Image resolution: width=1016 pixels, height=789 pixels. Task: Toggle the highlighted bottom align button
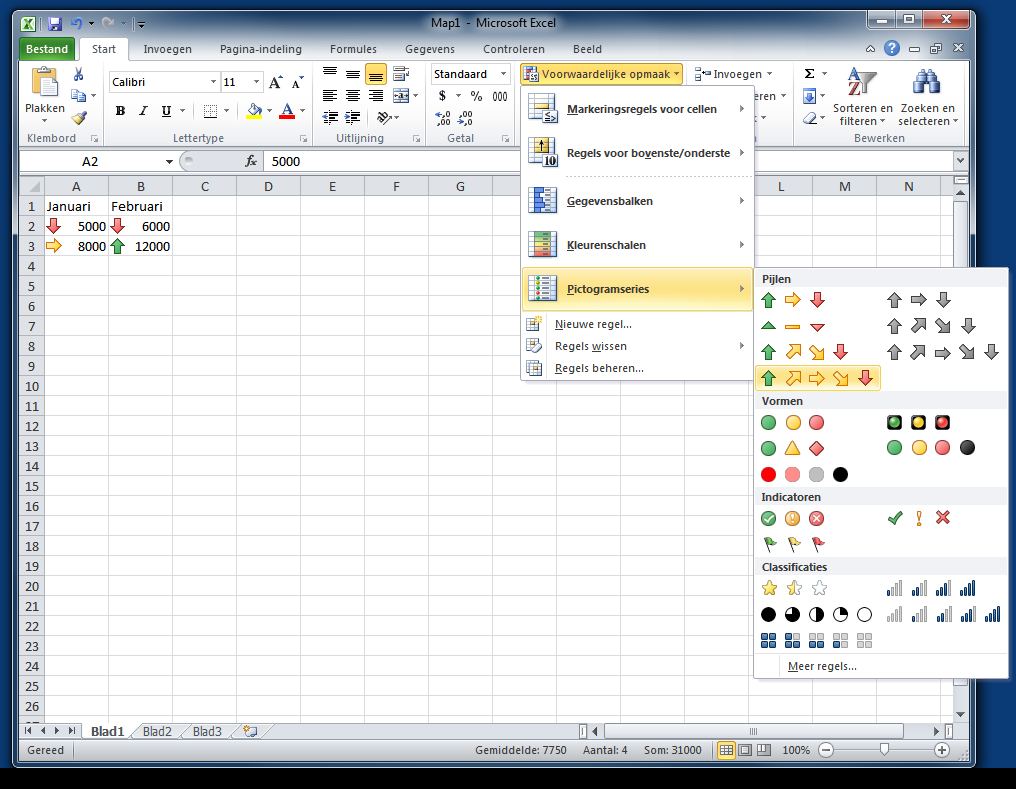click(x=376, y=74)
